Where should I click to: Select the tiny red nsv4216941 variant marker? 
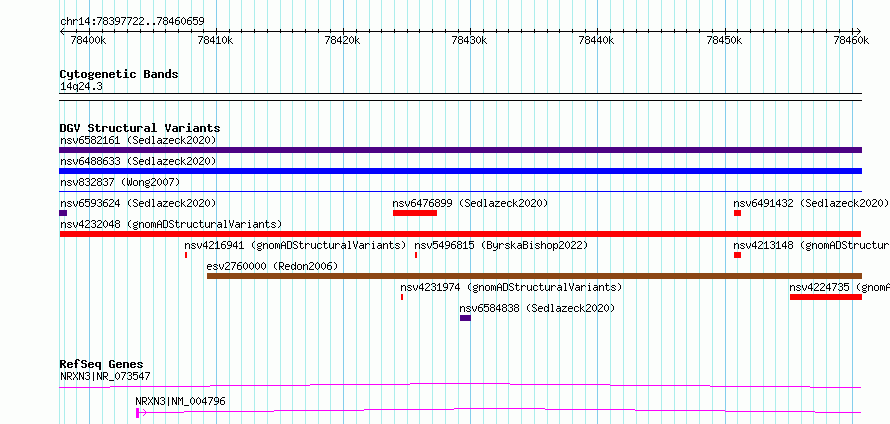point(186,255)
